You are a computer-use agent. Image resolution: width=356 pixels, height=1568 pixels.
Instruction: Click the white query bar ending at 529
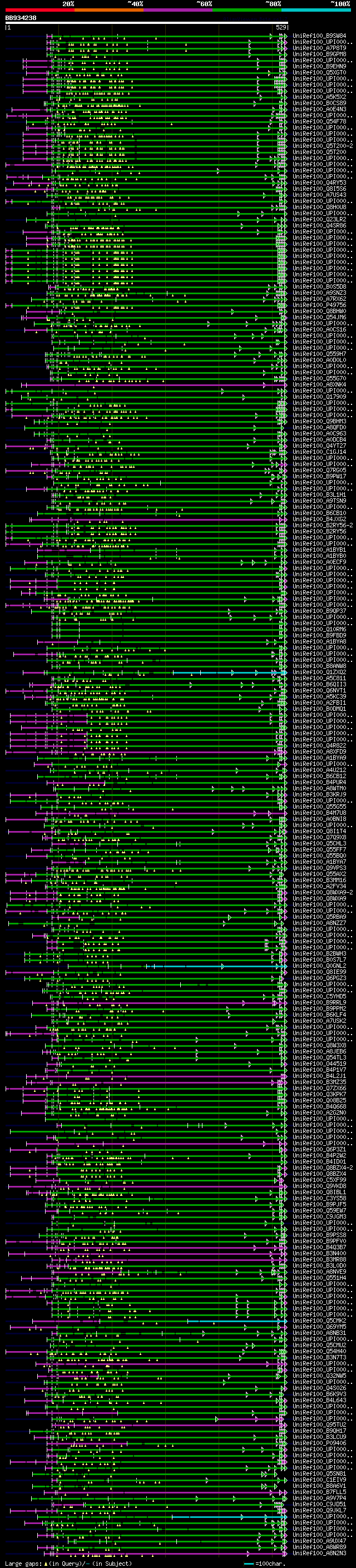click(147, 22)
